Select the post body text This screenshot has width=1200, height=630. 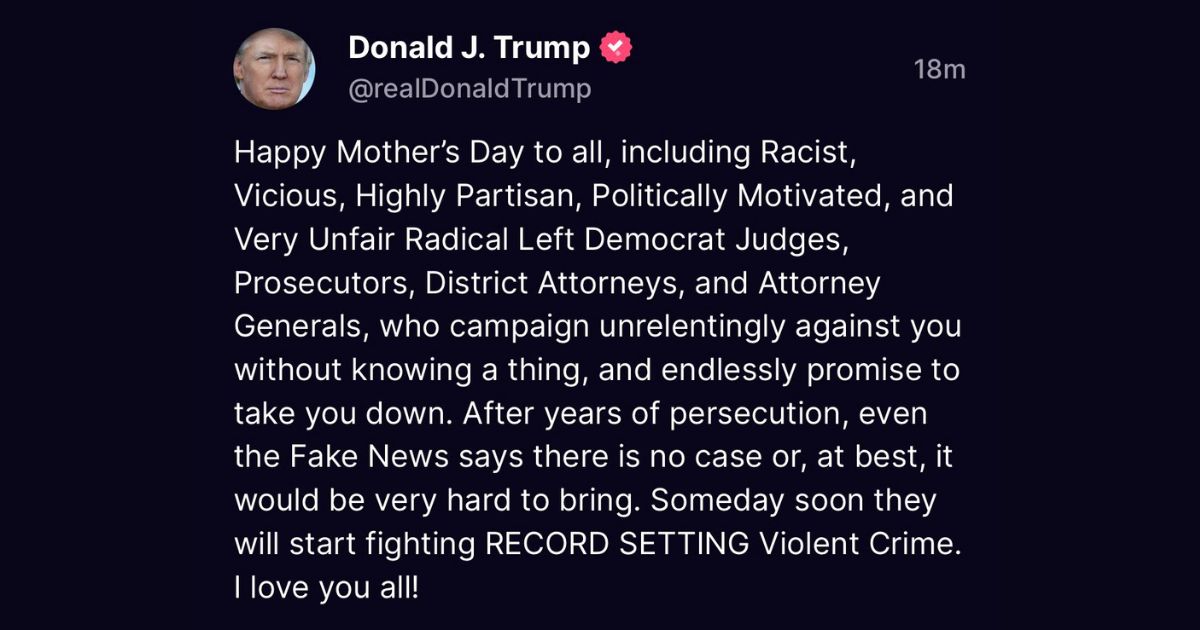597,370
